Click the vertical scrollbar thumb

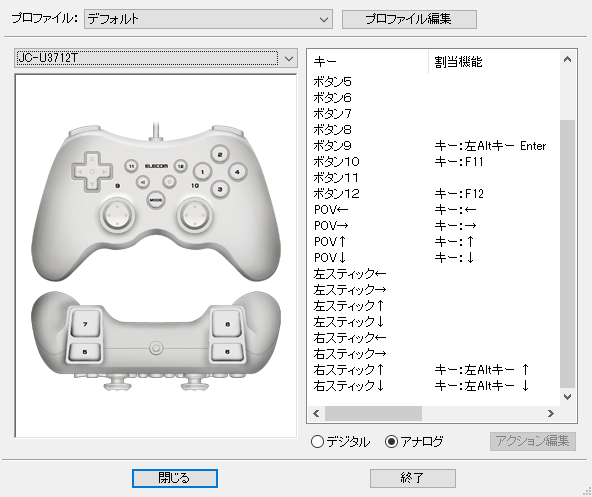tap(567, 254)
